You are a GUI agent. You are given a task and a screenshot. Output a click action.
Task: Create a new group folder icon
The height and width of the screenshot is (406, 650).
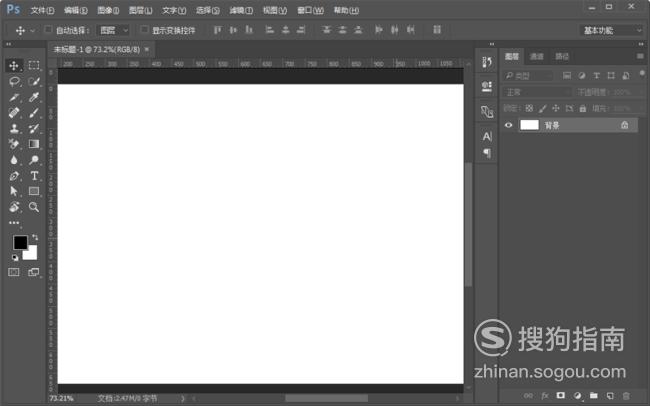[594, 396]
